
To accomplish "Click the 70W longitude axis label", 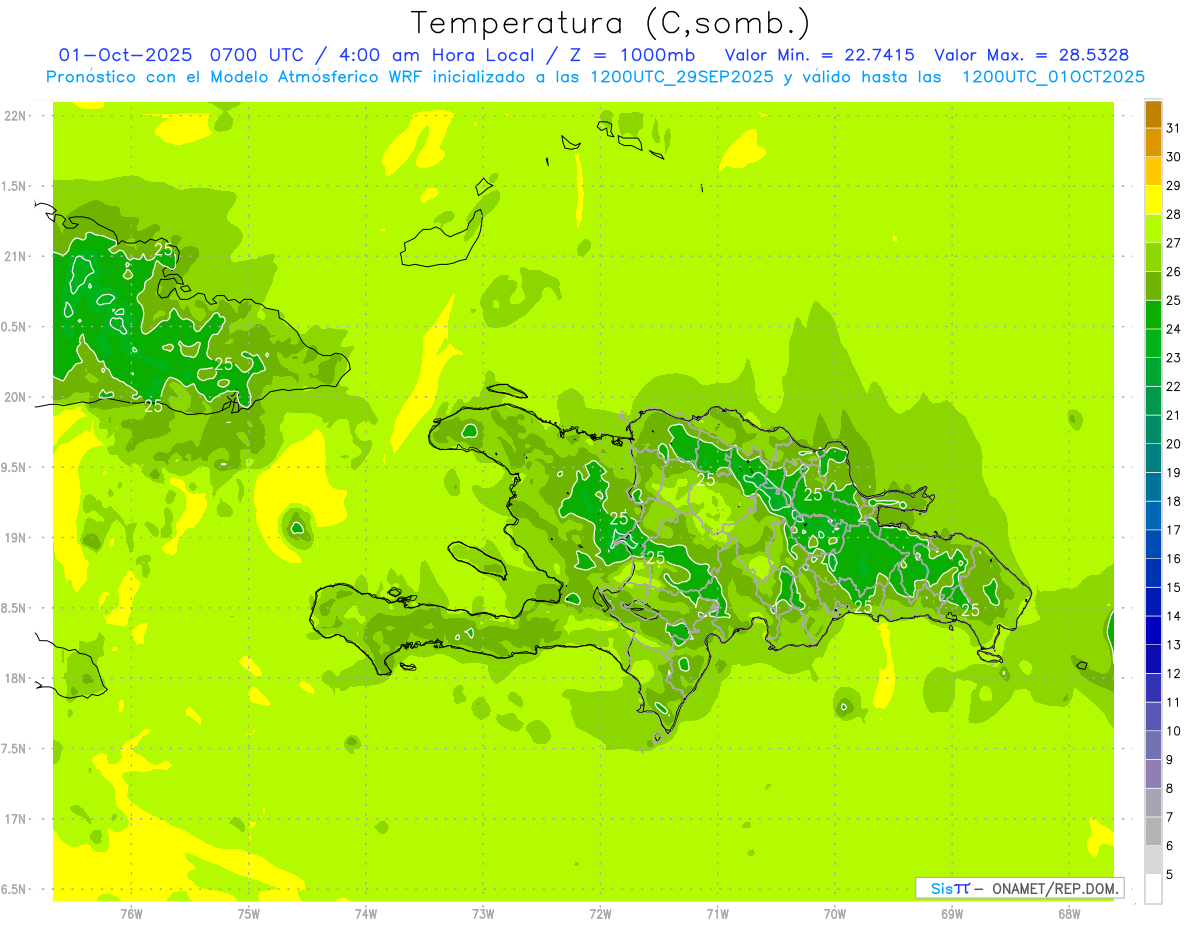I will (834, 914).
